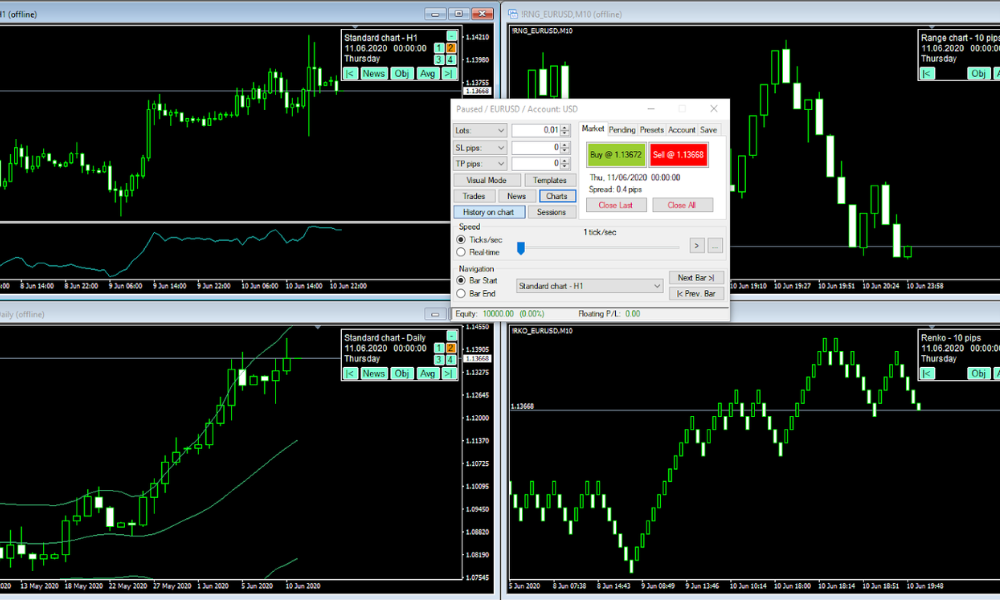Click the speed slider handle
1000x600 pixels.
[521, 247]
